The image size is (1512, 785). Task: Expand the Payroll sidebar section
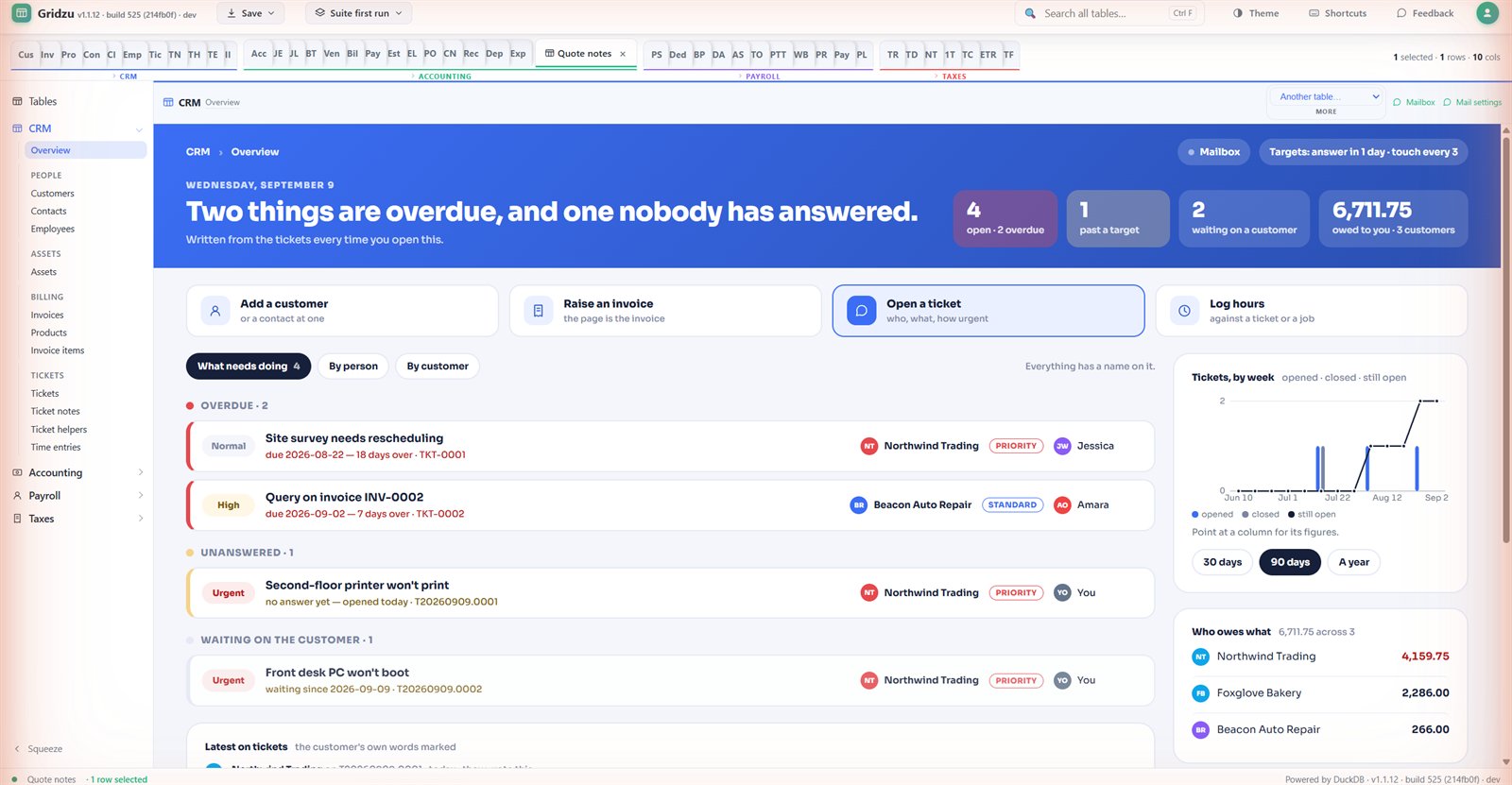click(79, 496)
